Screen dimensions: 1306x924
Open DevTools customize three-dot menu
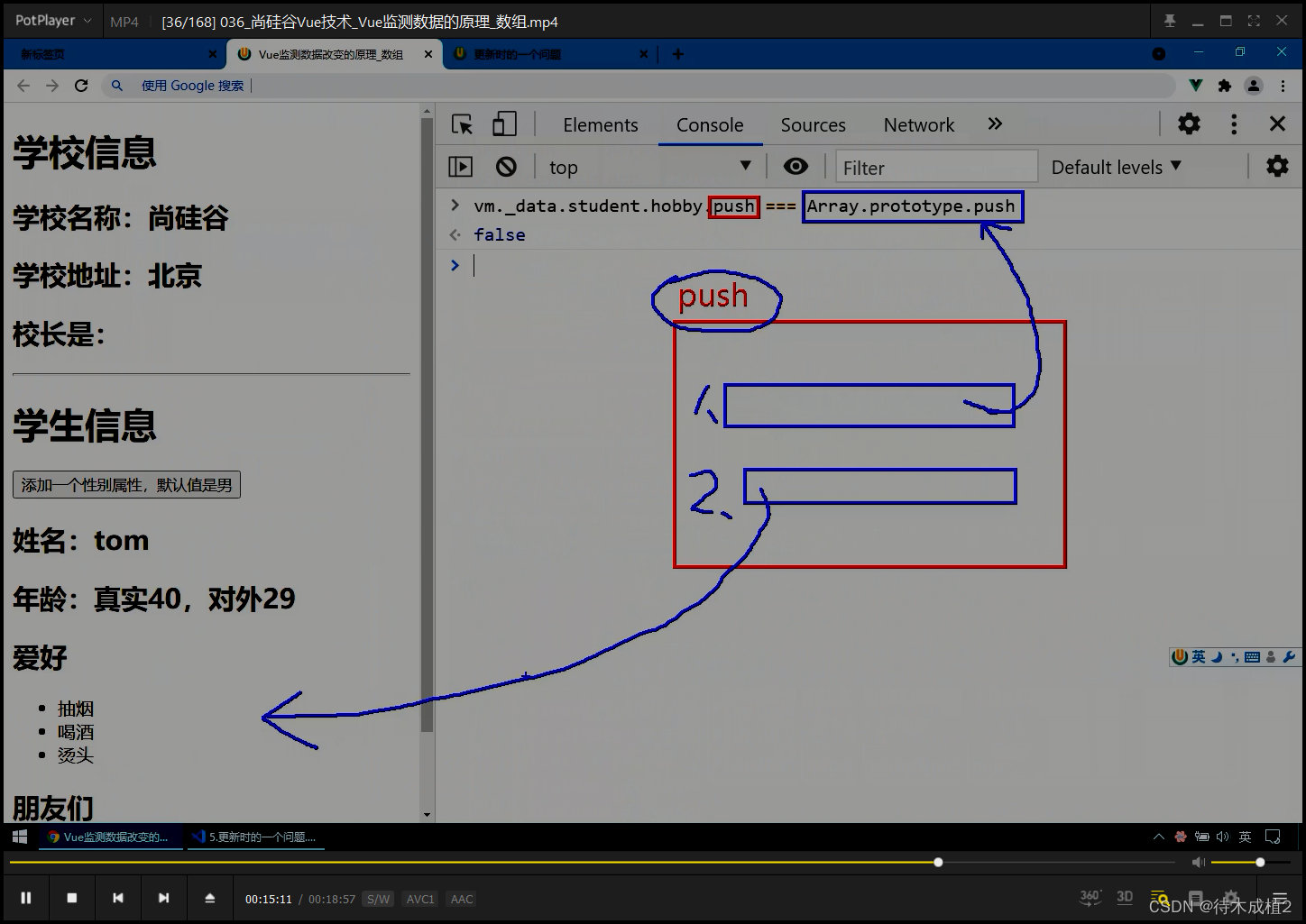[x=1234, y=124]
